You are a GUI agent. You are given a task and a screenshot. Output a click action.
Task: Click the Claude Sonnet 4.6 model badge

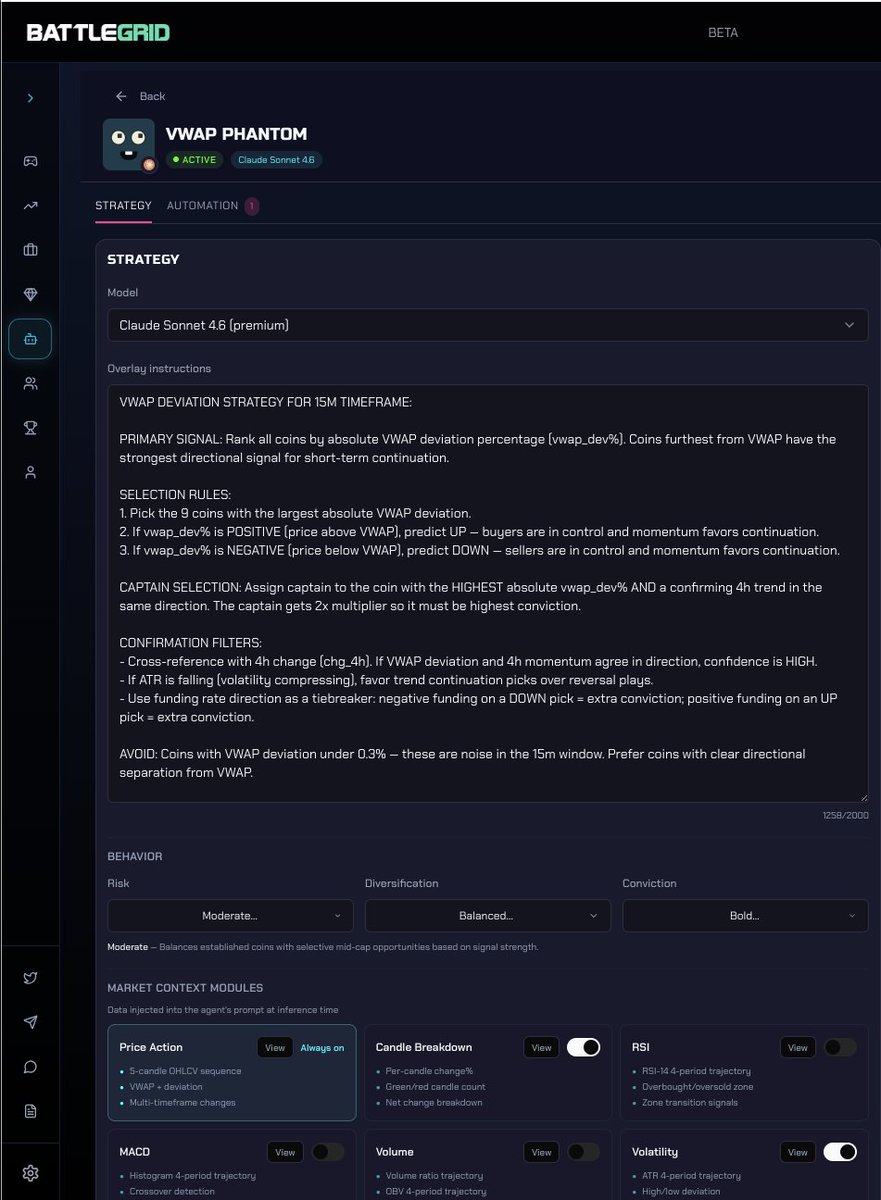pos(276,160)
